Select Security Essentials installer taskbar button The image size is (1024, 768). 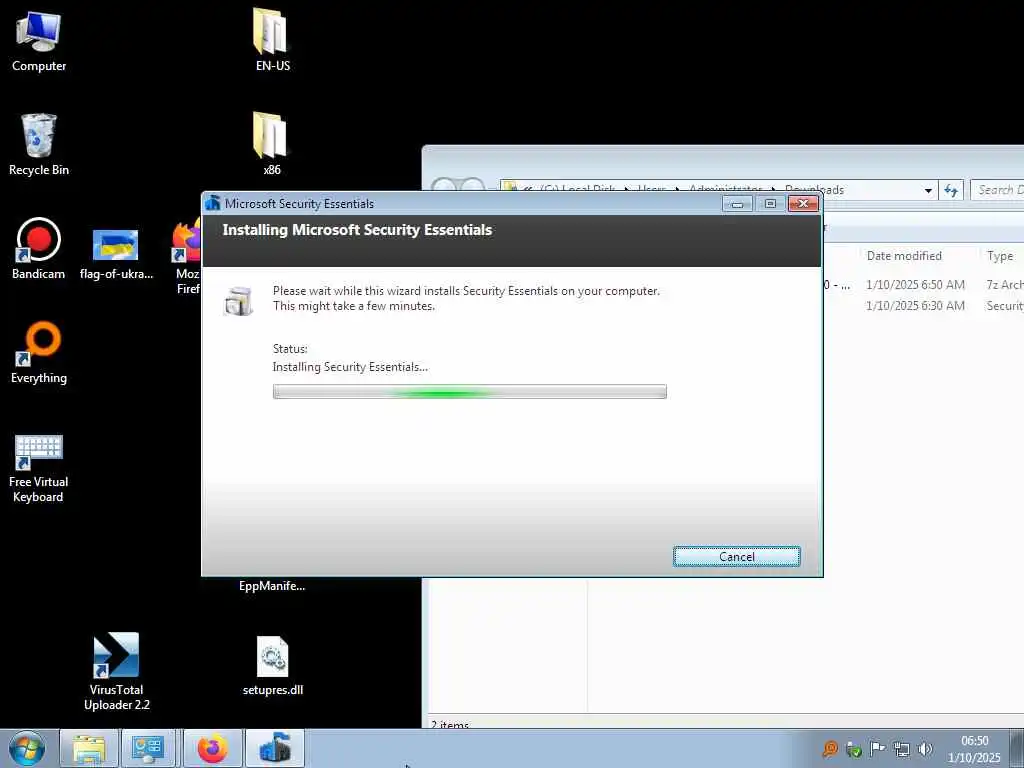click(x=275, y=748)
